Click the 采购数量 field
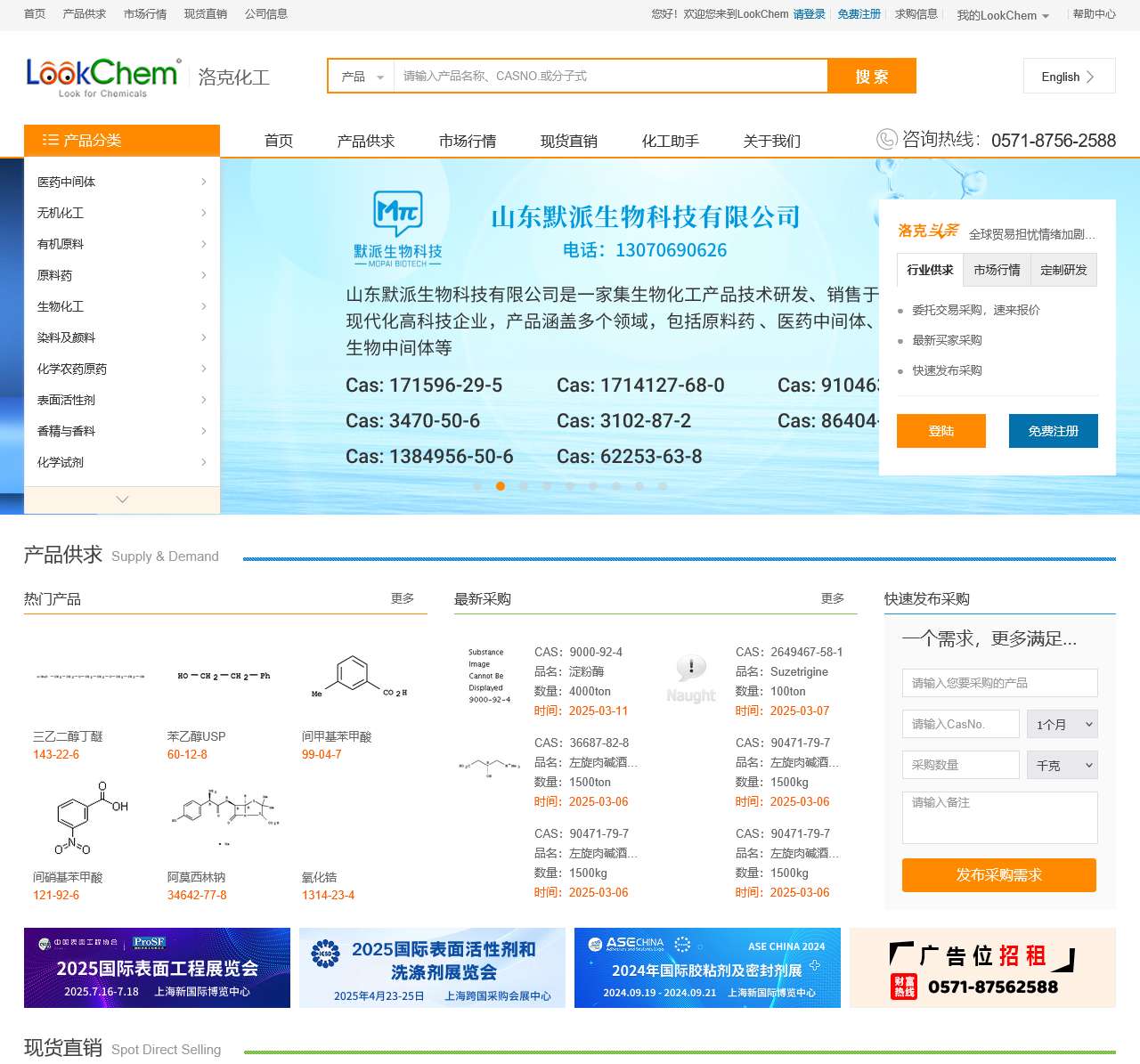1140x1064 pixels. point(961,765)
